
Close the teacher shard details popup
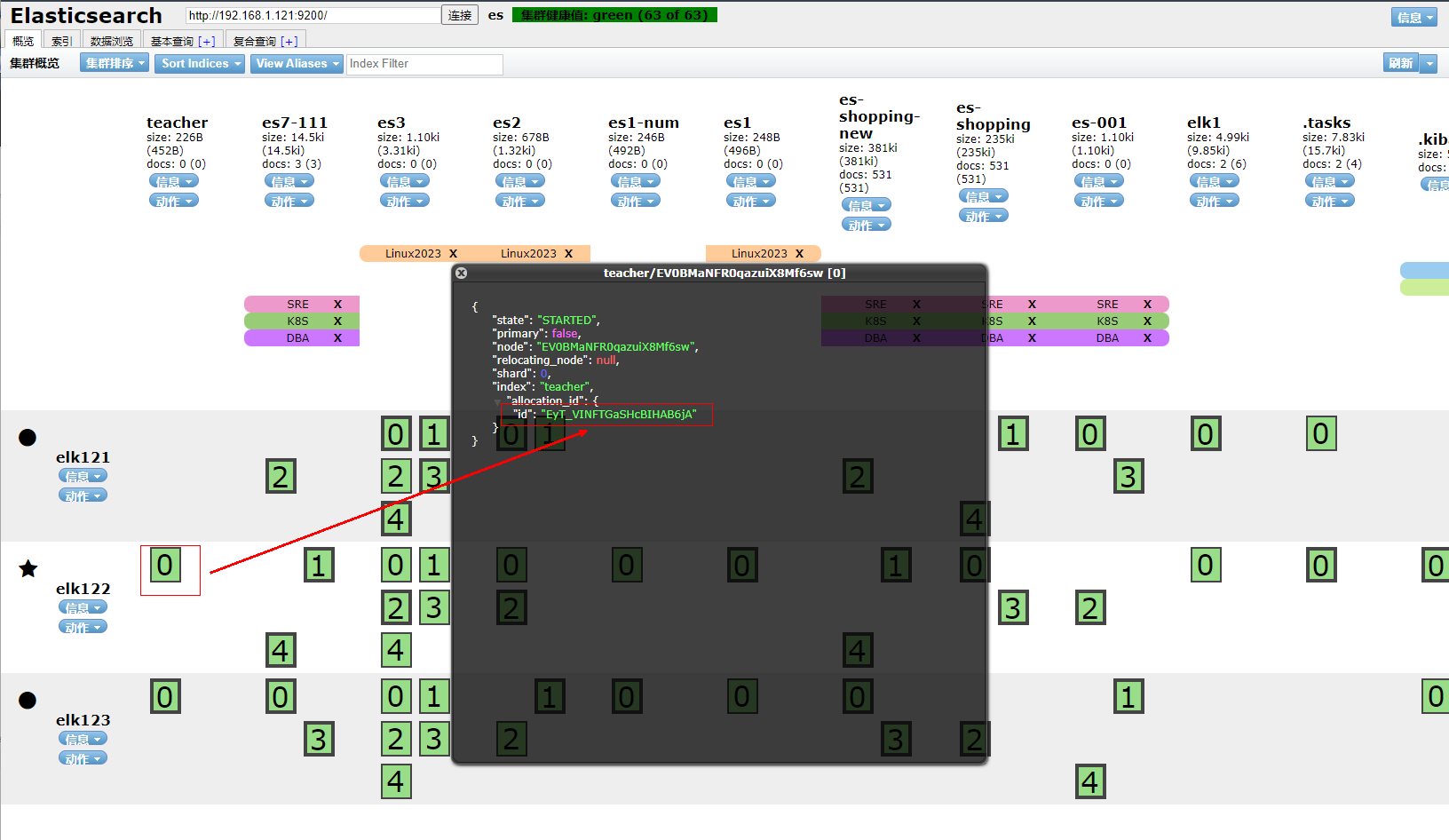click(461, 273)
